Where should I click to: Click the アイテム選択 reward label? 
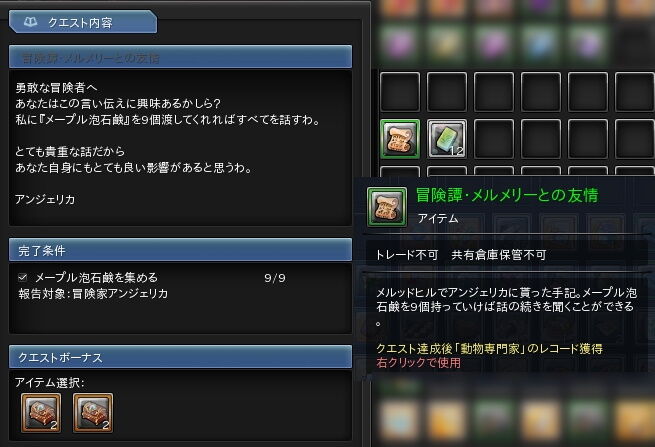point(49,382)
